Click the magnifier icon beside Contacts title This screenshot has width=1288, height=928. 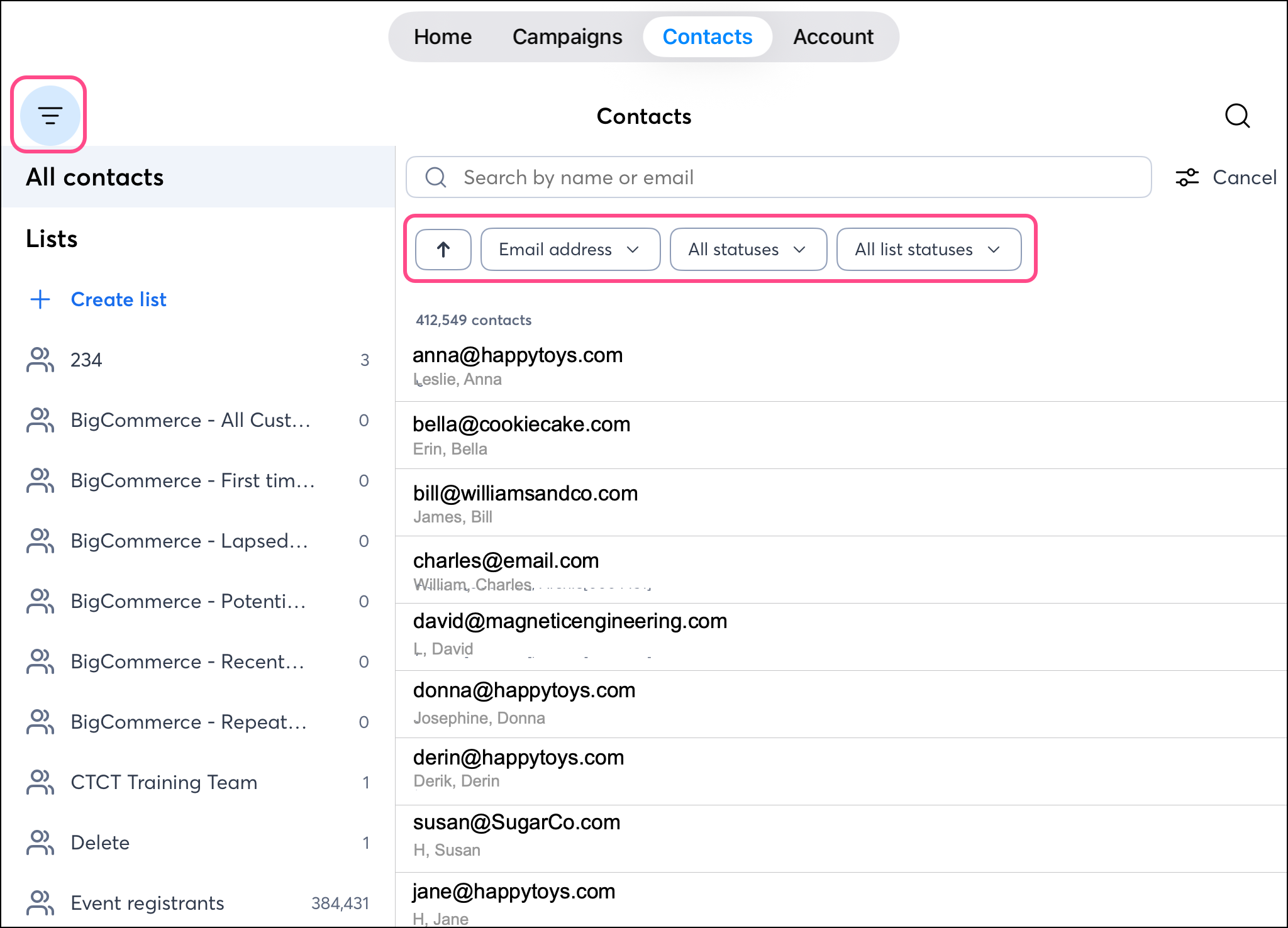tap(1236, 116)
